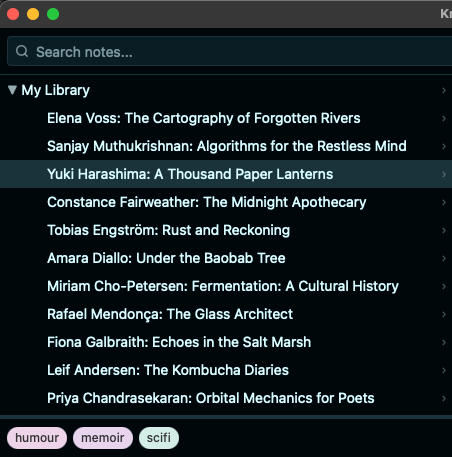Click chevron beside Orbital Mechanics for Poets

(x=444, y=398)
